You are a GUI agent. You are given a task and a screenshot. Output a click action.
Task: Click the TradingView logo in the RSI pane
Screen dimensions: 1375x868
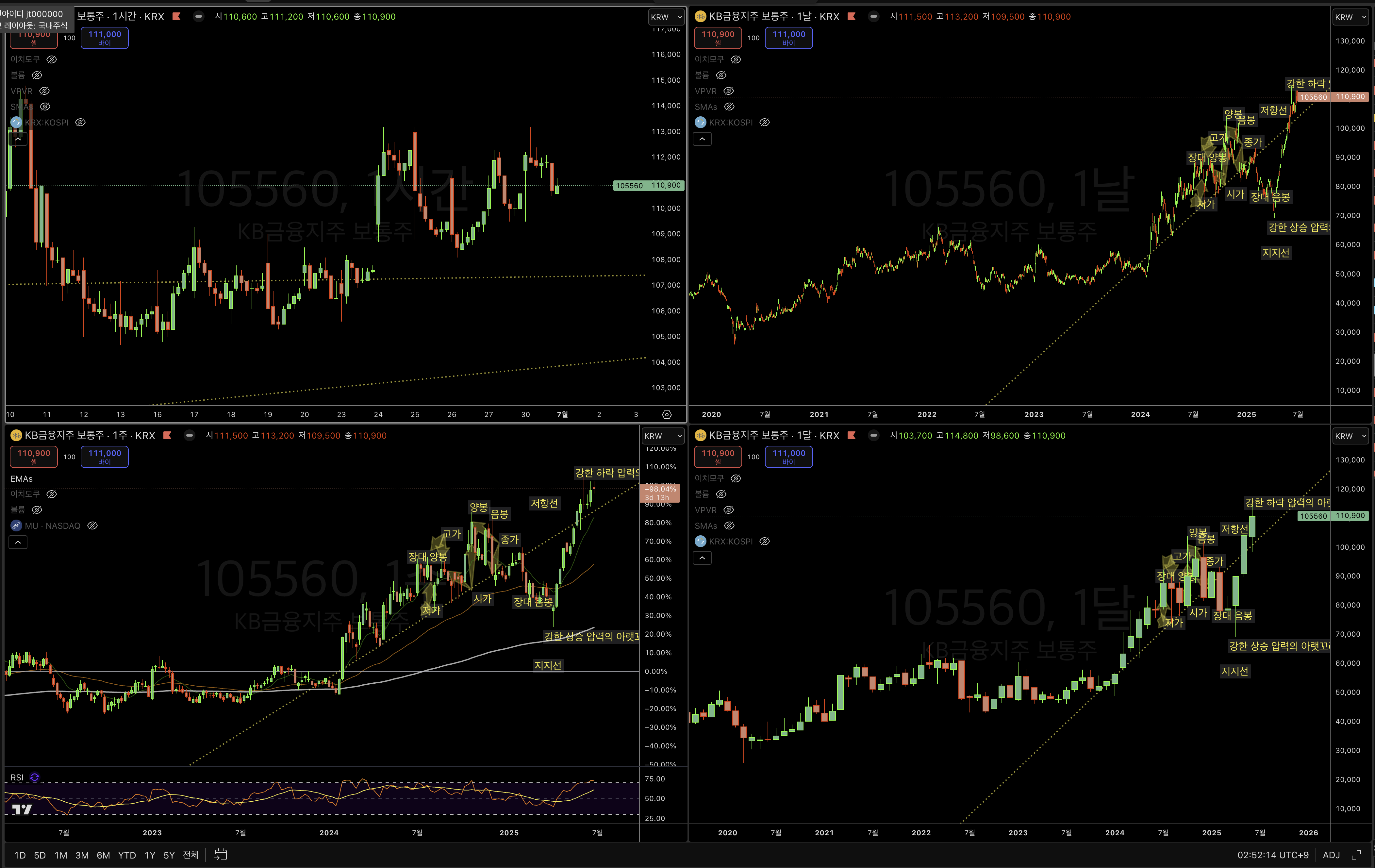click(x=22, y=809)
